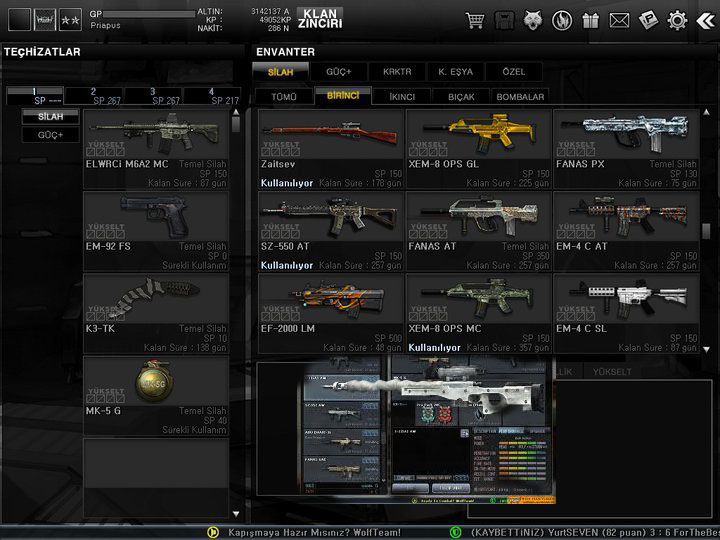The image size is (720, 540).
Task: Select the BIÇAK weapon filter
Action: coord(461,96)
